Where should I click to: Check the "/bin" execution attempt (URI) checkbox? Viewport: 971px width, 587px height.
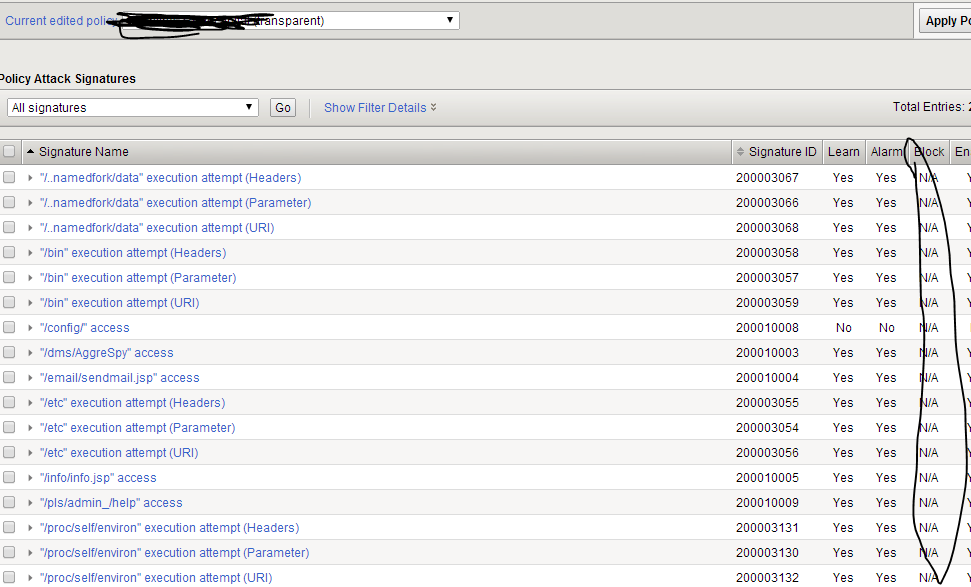click(9, 302)
